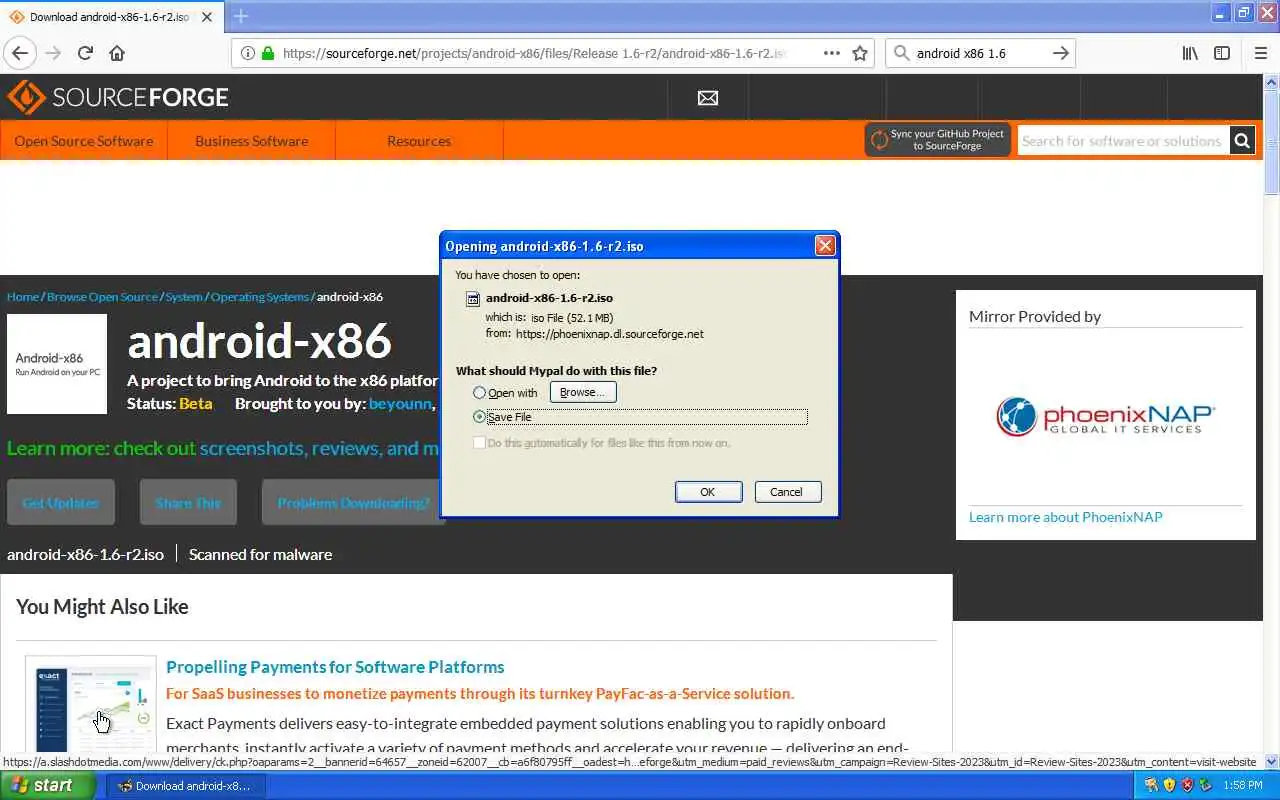Click the SourceForge search magnifier button

tap(1242, 141)
